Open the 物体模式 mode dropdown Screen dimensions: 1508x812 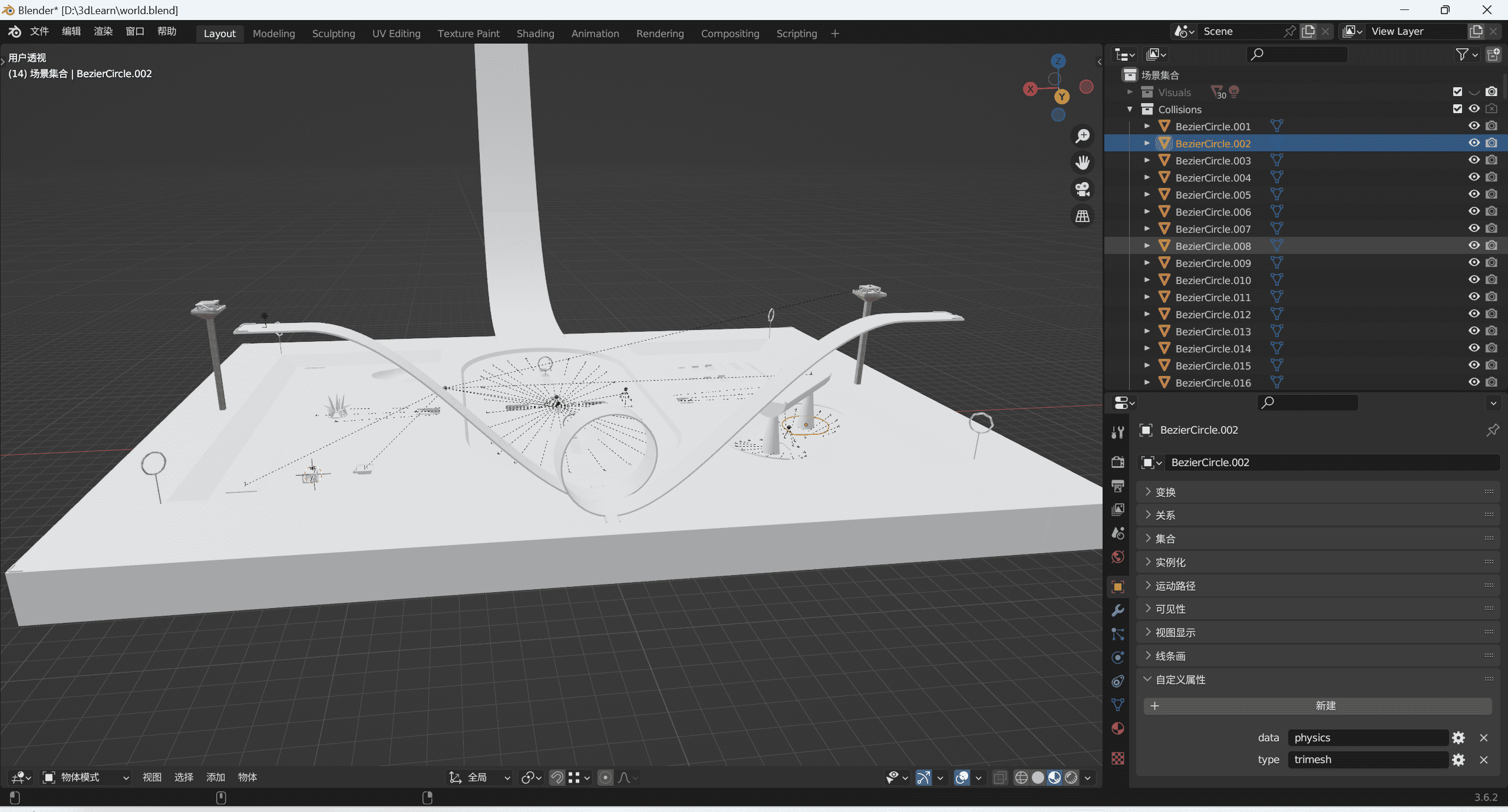point(86,778)
